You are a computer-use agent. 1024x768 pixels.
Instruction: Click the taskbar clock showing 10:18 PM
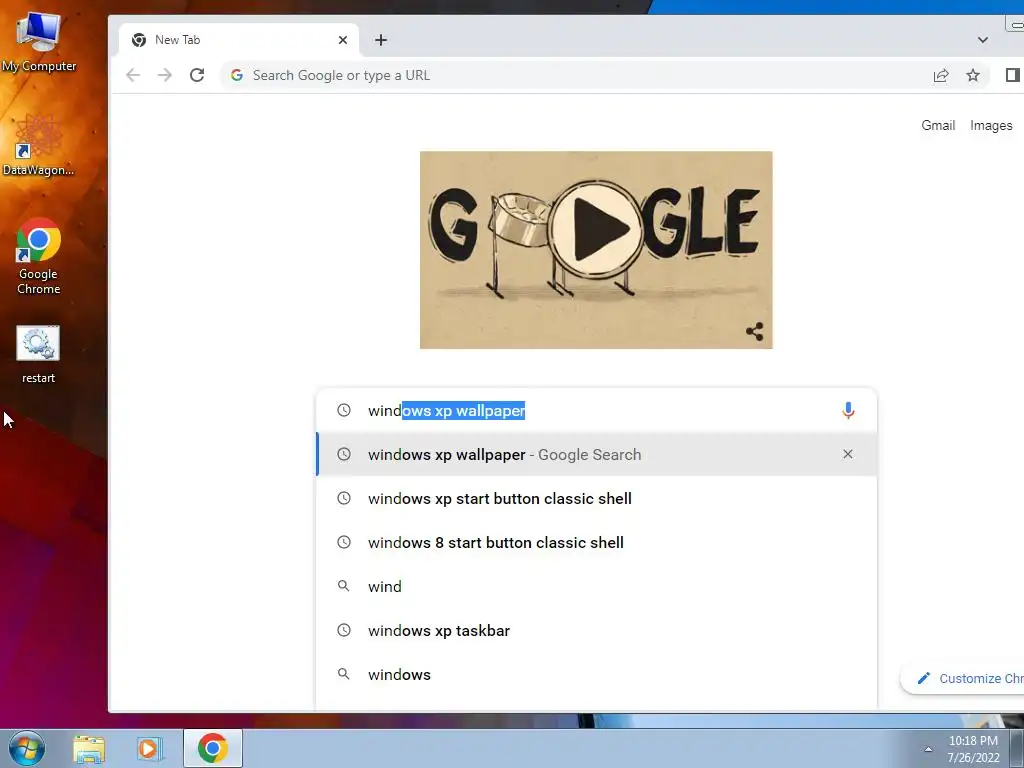click(x=973, y=748)
